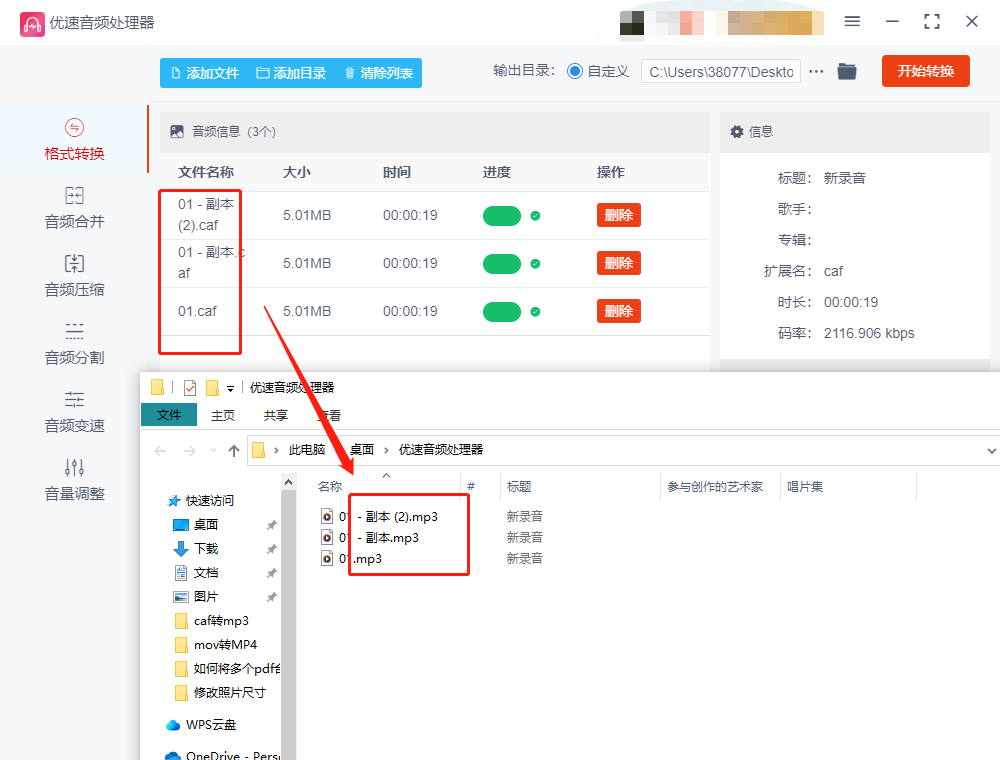This screenshot has width=1000, height=760.
Task: Select the 音量调整 sidebar function
Action: [73, 480]
